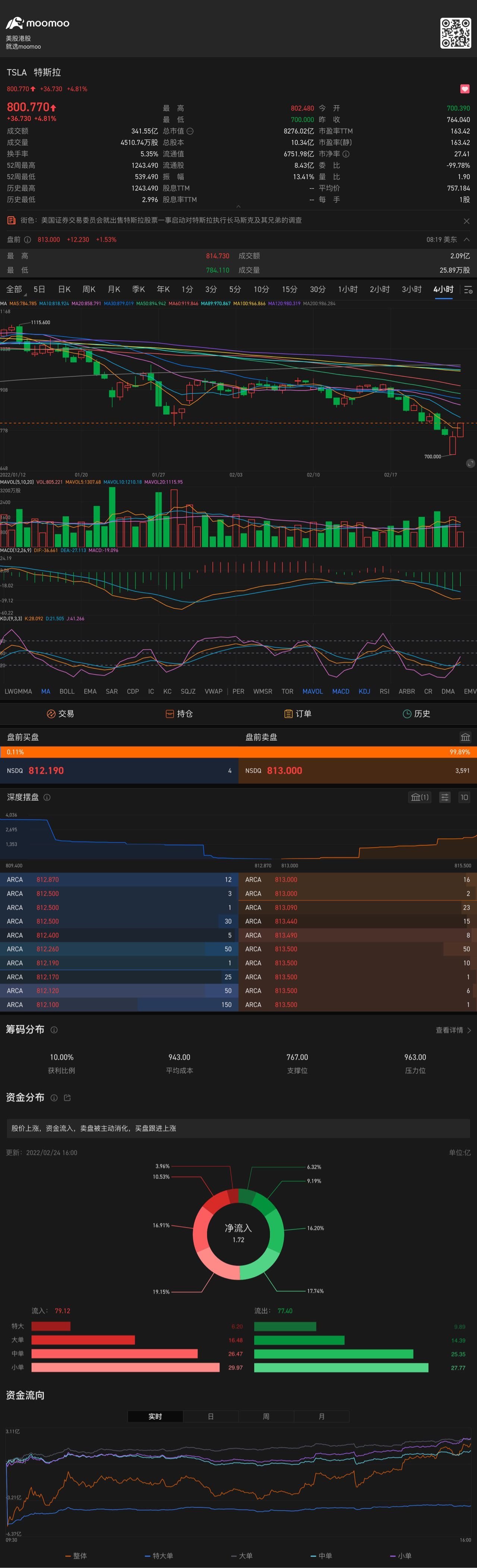Tap the pink heart favorite icon
This screenshot has width=477, height=1568.
point(465,89)
